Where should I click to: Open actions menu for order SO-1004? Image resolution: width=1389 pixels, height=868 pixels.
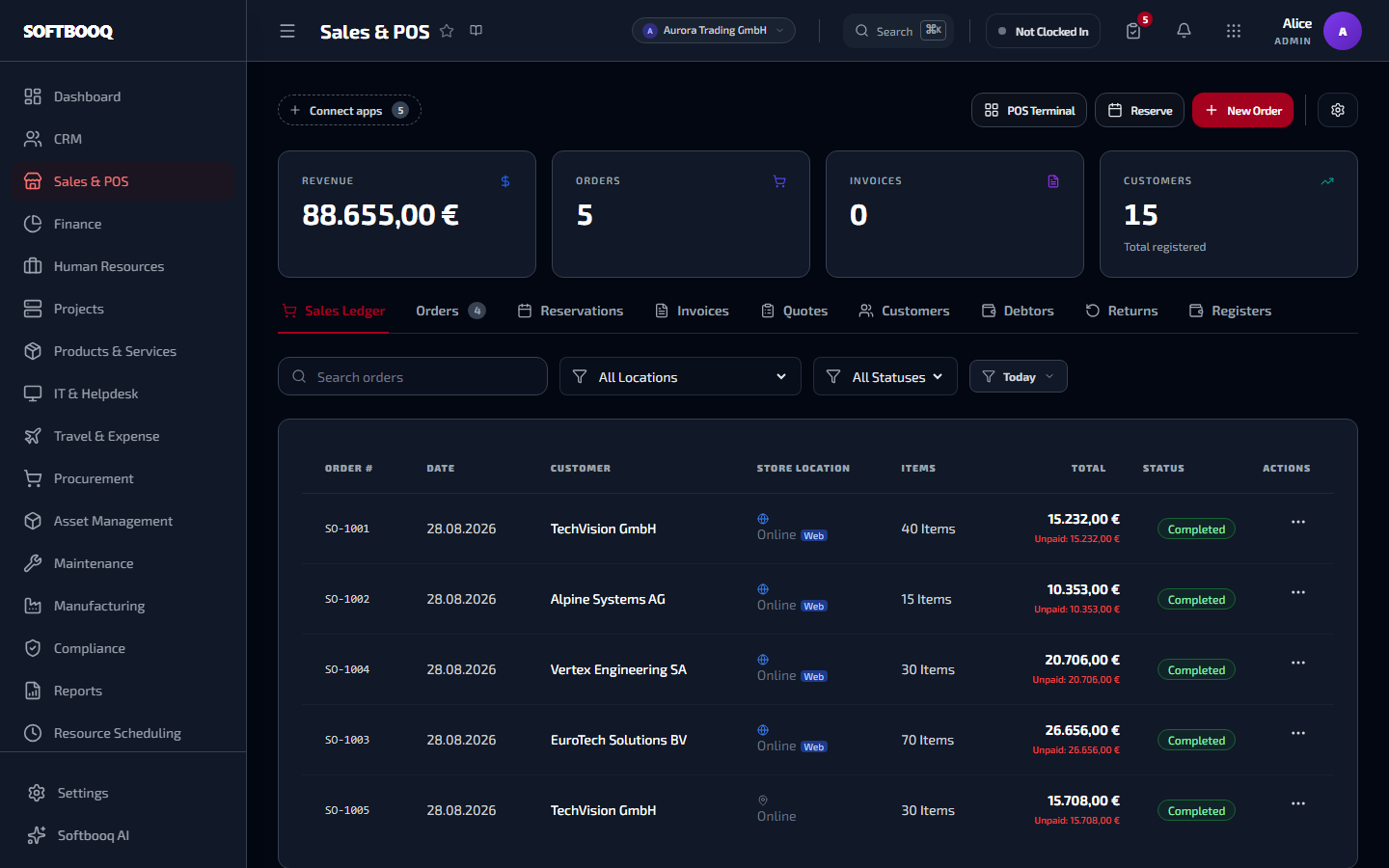coord(1298,663)
